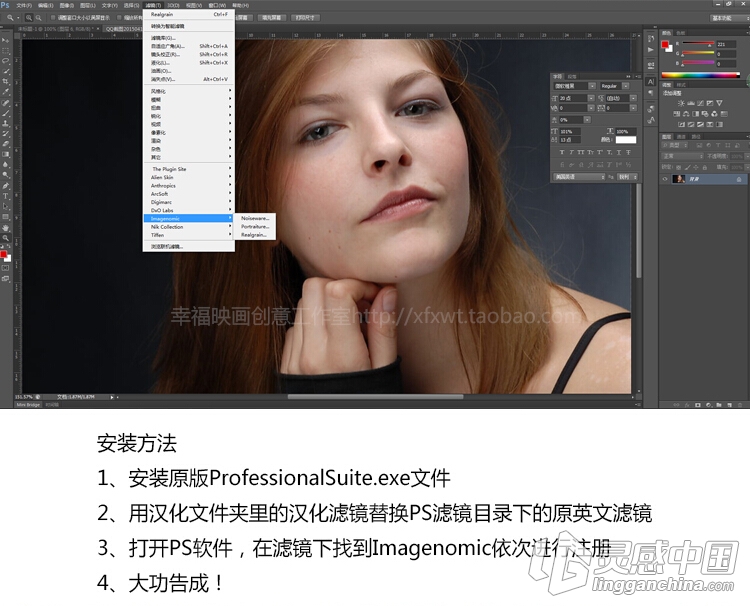The image size is (750, 606).
Task: Select the Clone Stamp tool
Action: point(6,123)
